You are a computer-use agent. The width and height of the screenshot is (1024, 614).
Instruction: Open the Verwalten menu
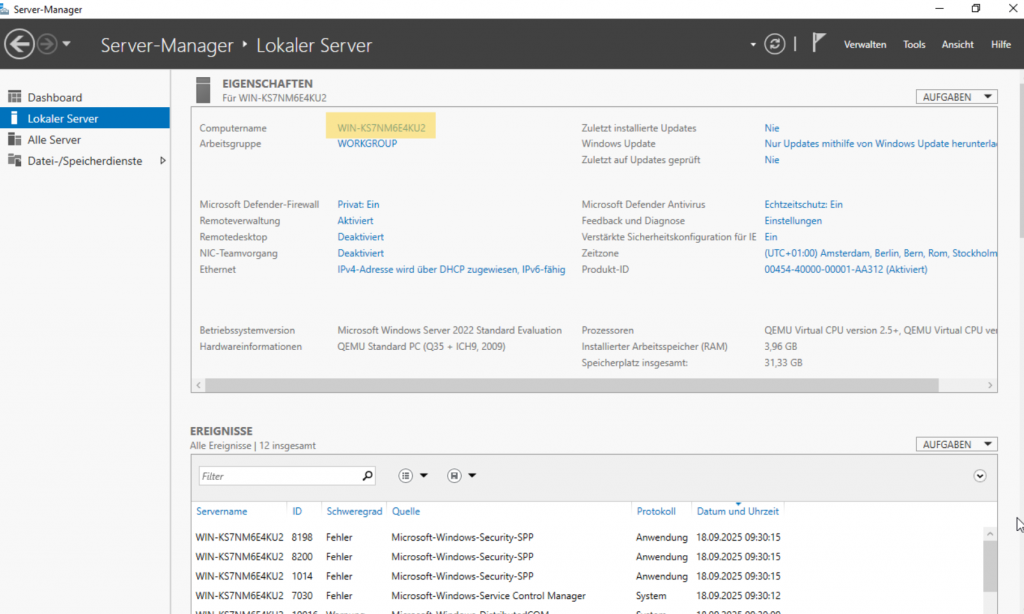[865, 45]
